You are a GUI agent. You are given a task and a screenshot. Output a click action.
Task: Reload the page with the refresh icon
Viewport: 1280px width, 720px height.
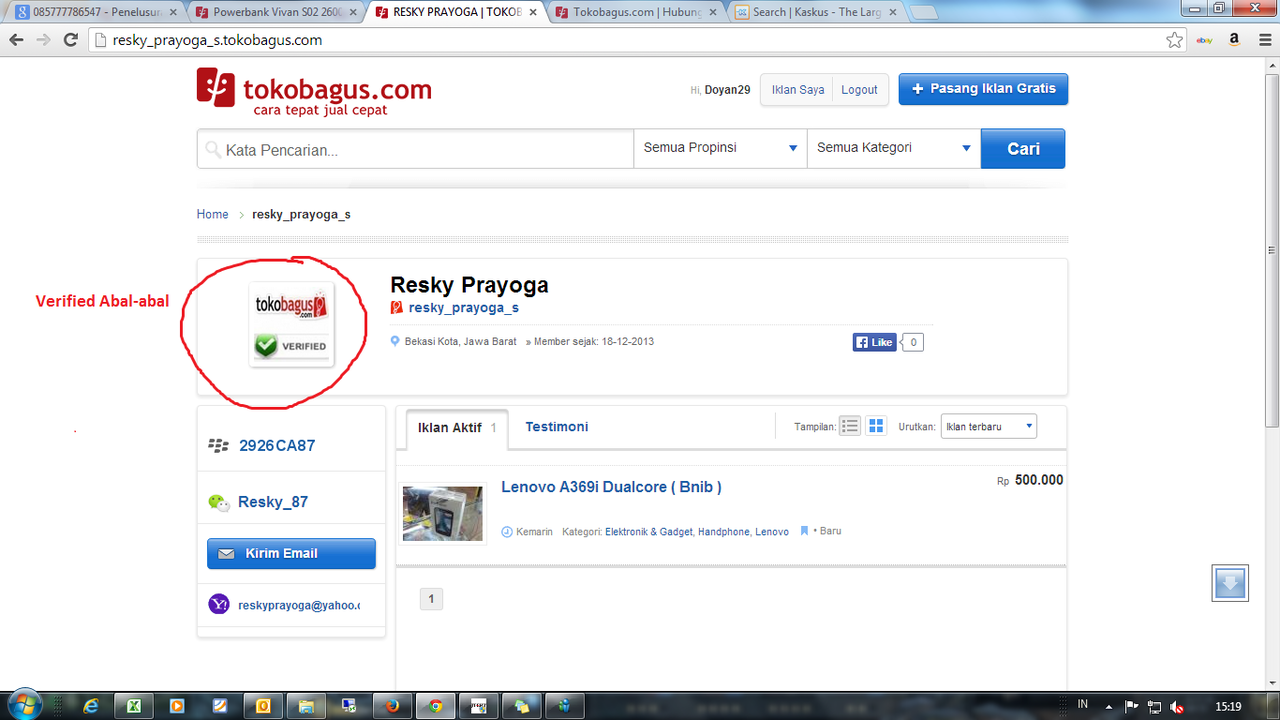point(70,40)
